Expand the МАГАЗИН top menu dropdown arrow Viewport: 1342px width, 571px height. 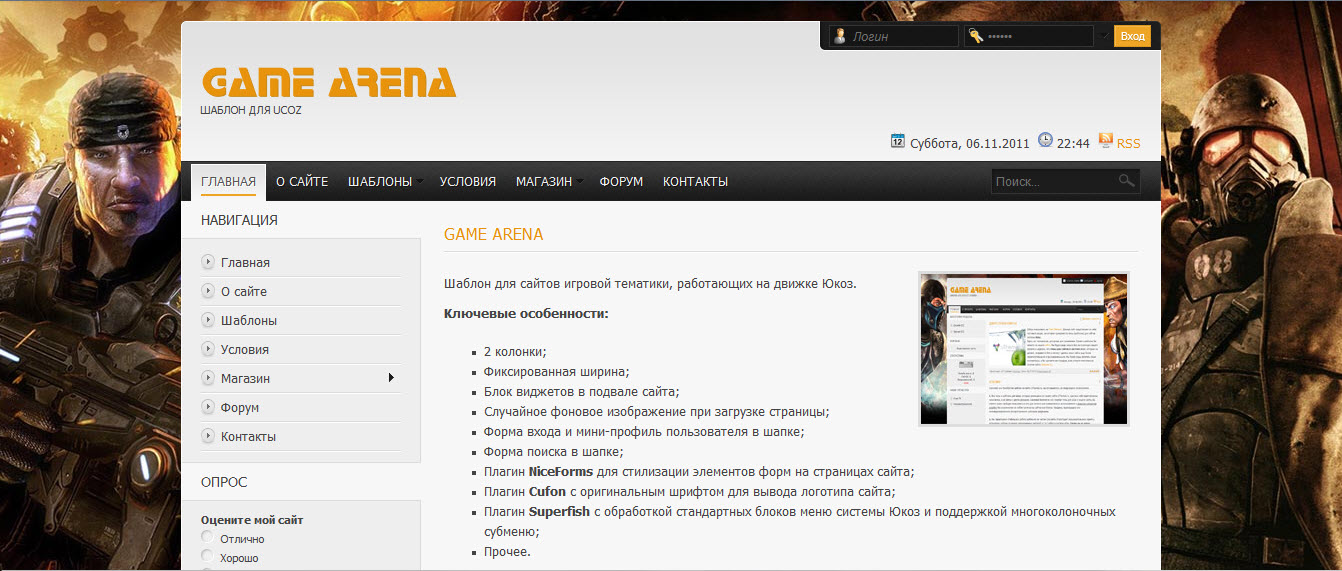(x=580, y=182)
